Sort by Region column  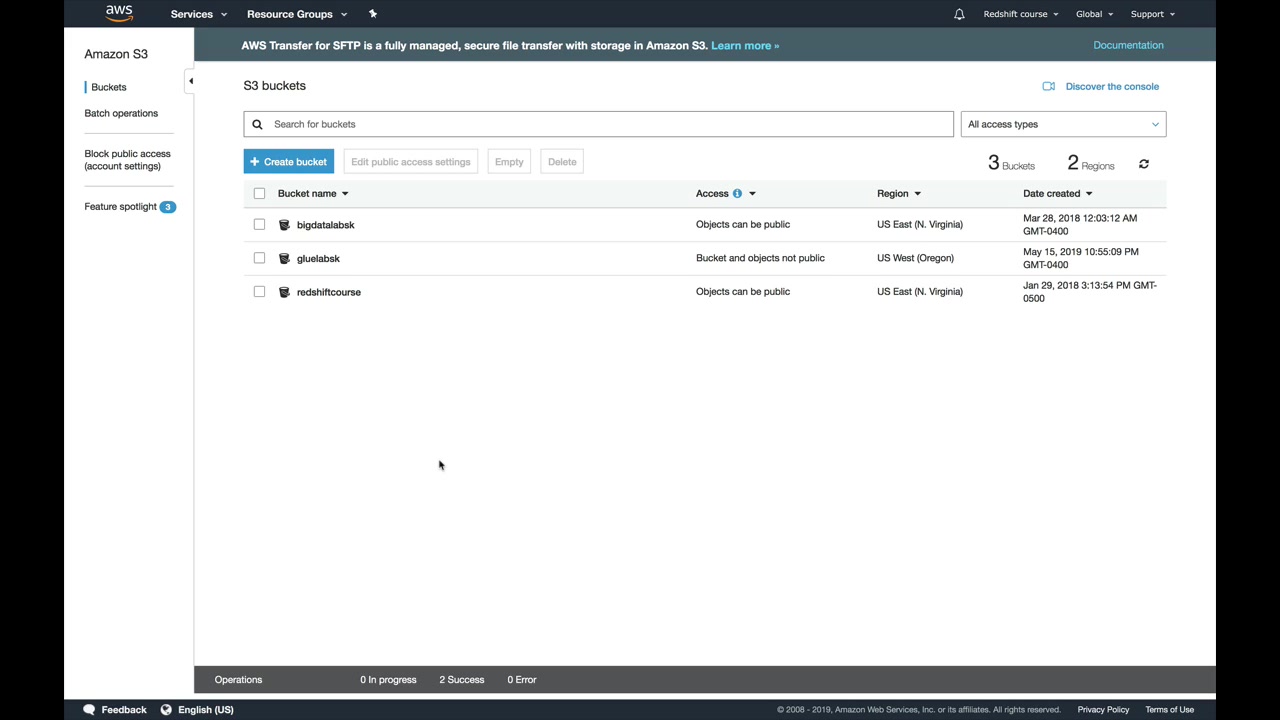899,193
